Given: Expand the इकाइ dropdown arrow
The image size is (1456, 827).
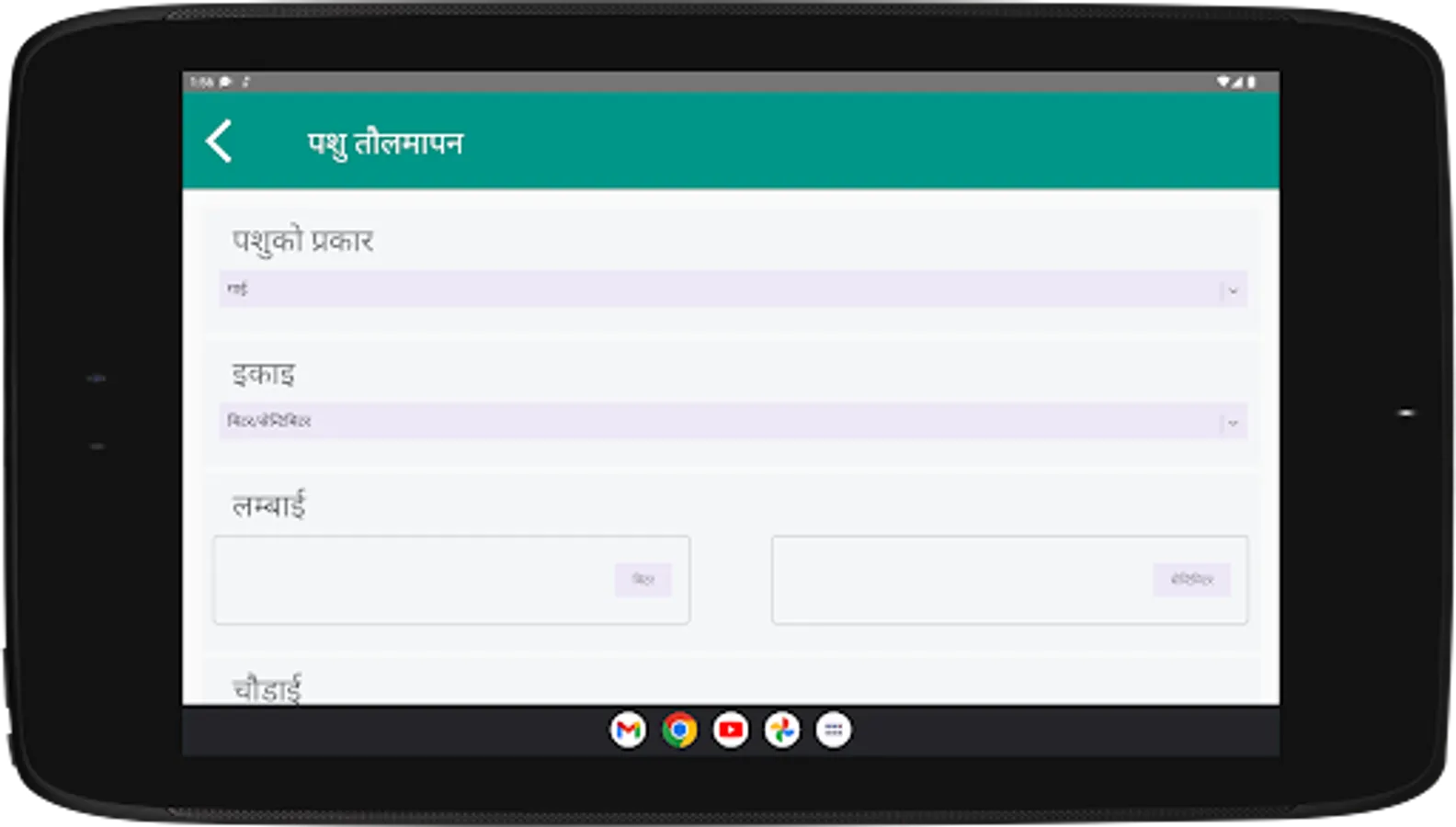Looking at the screenshot, I should (x=1233, y=423).
